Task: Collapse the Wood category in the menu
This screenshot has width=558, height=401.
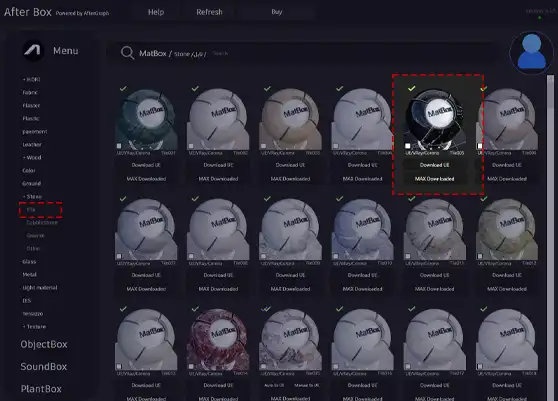Action: point(32,157)
